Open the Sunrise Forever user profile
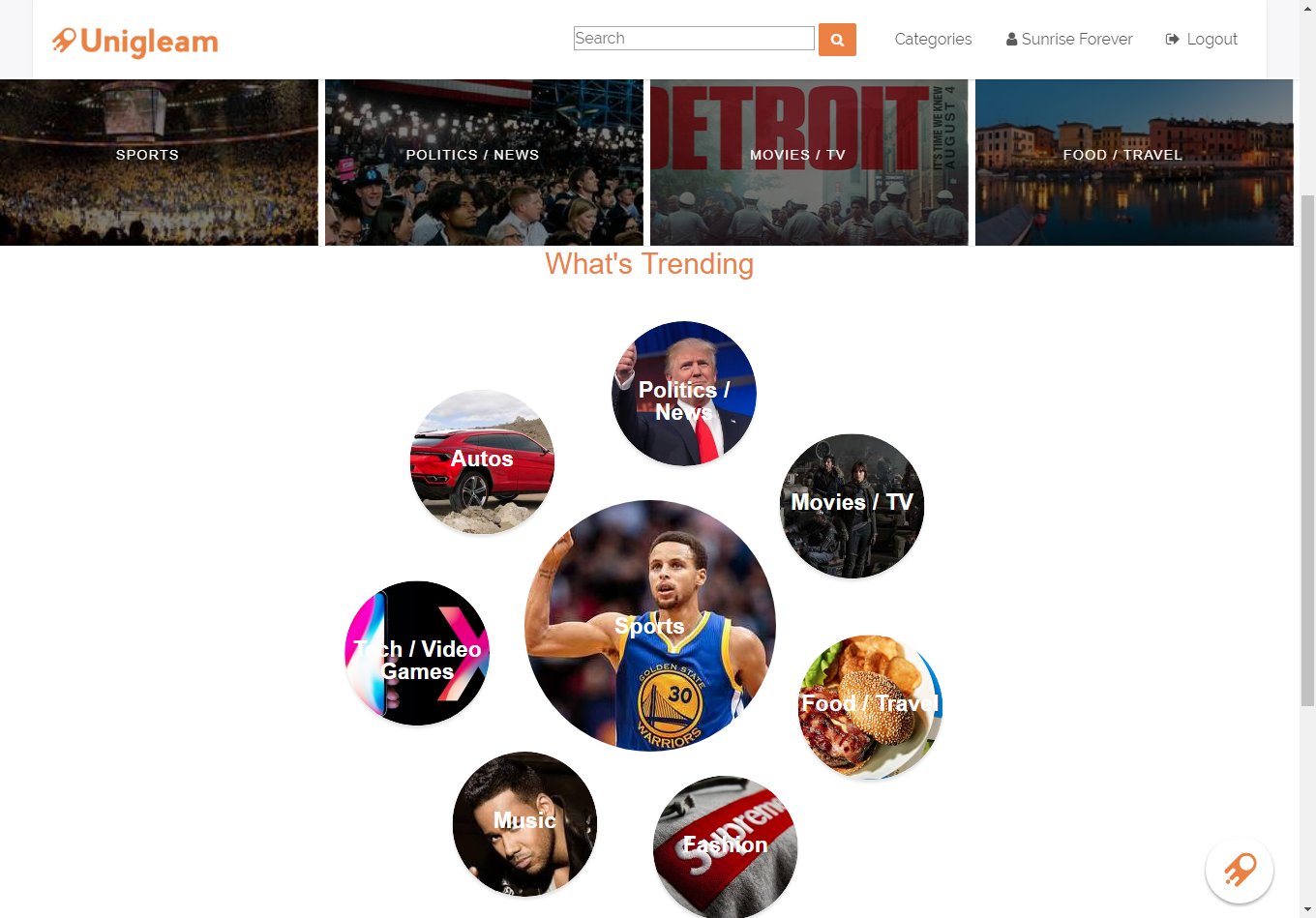 coord(1069,39)
